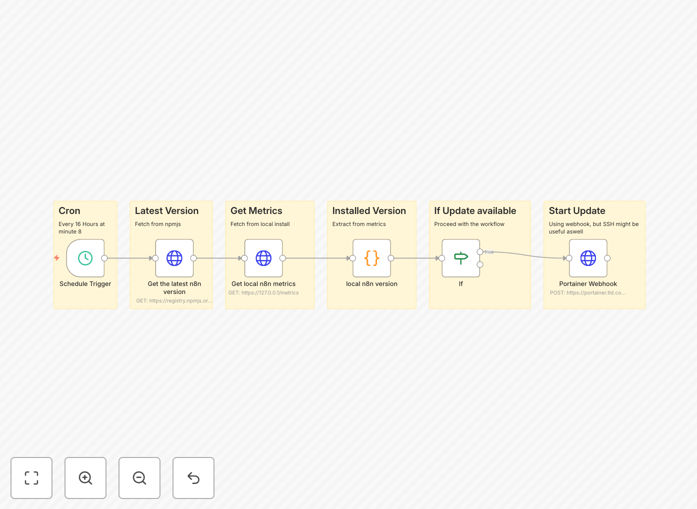This screenshot has height=509, width=697.
Task: Click the 'Schedule Trigger' node label
Action: tap(85, 284)
